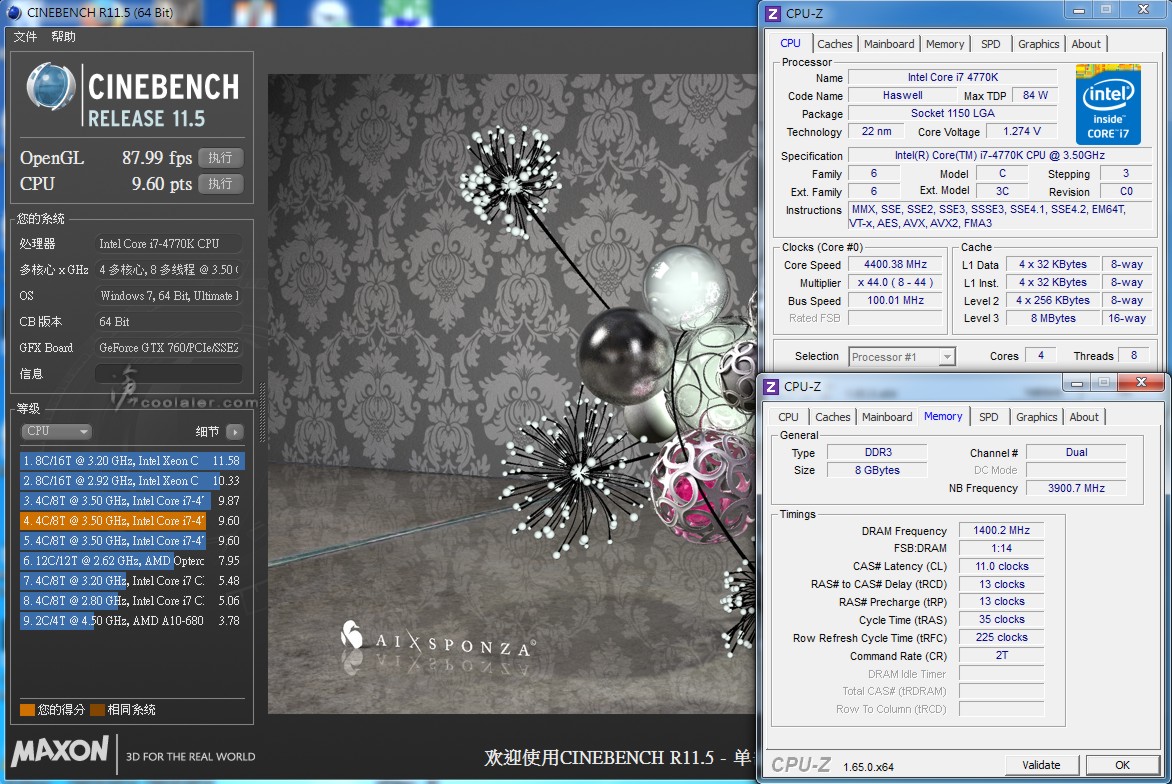
Task: Run the OpenGL test with 执行 button
Action: coord(220,158)
